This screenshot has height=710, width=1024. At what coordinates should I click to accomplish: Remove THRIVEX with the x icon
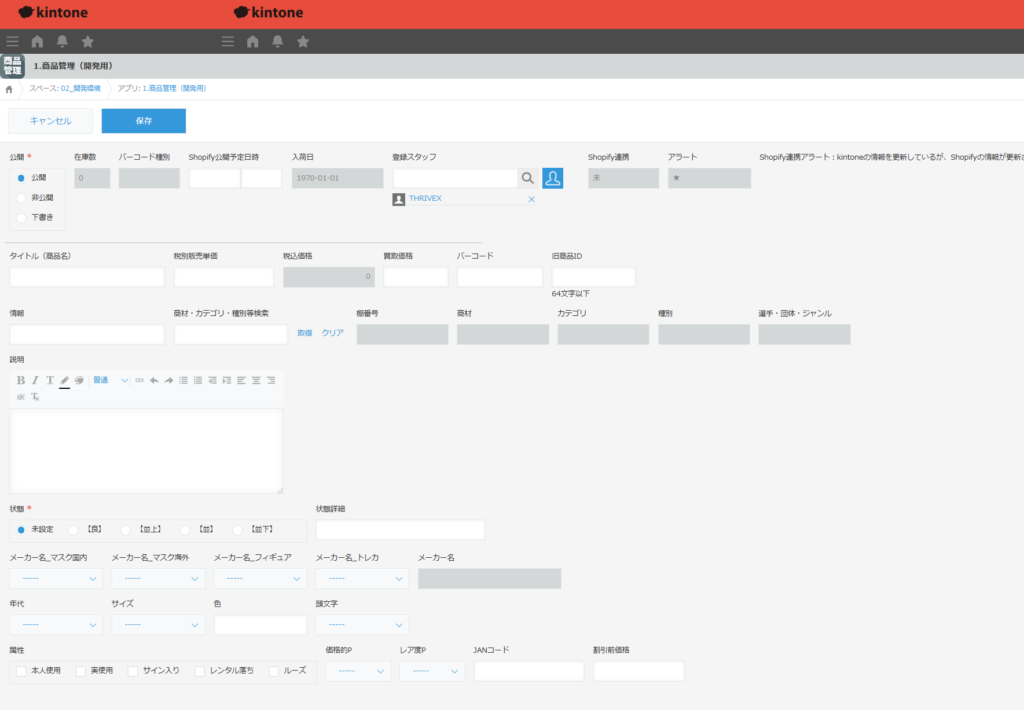[x=531, y=199]
